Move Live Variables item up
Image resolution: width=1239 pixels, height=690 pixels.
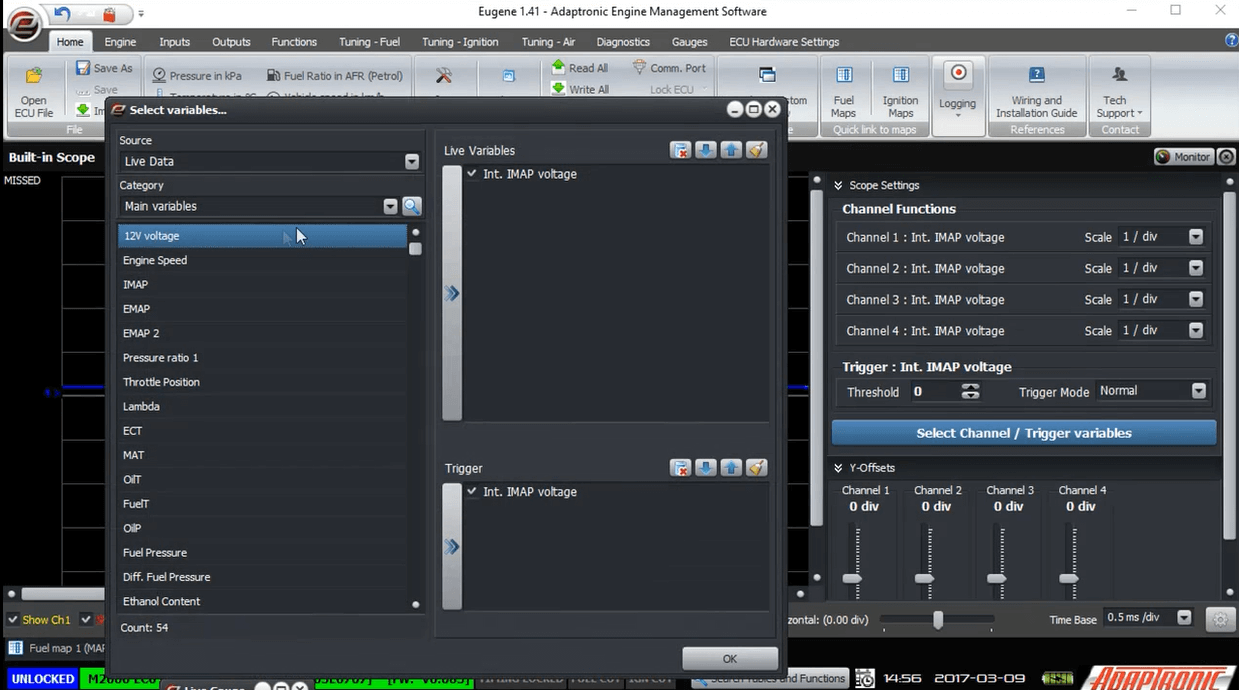coord(731,150)
